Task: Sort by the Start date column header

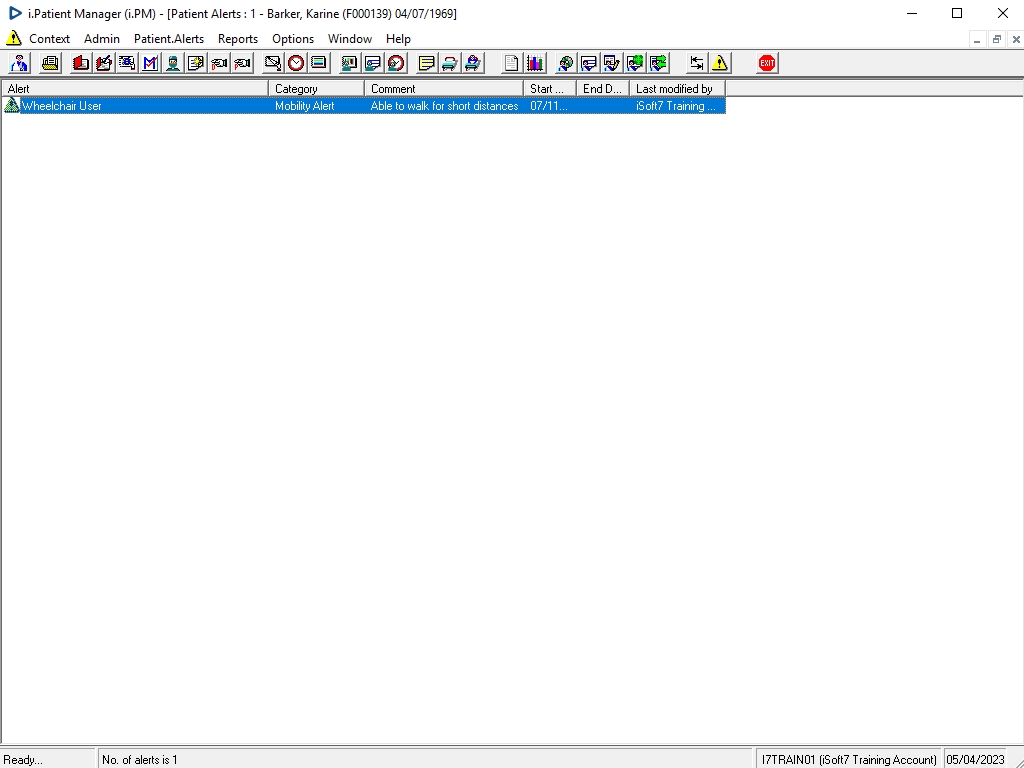Action: tap(549, 89)
